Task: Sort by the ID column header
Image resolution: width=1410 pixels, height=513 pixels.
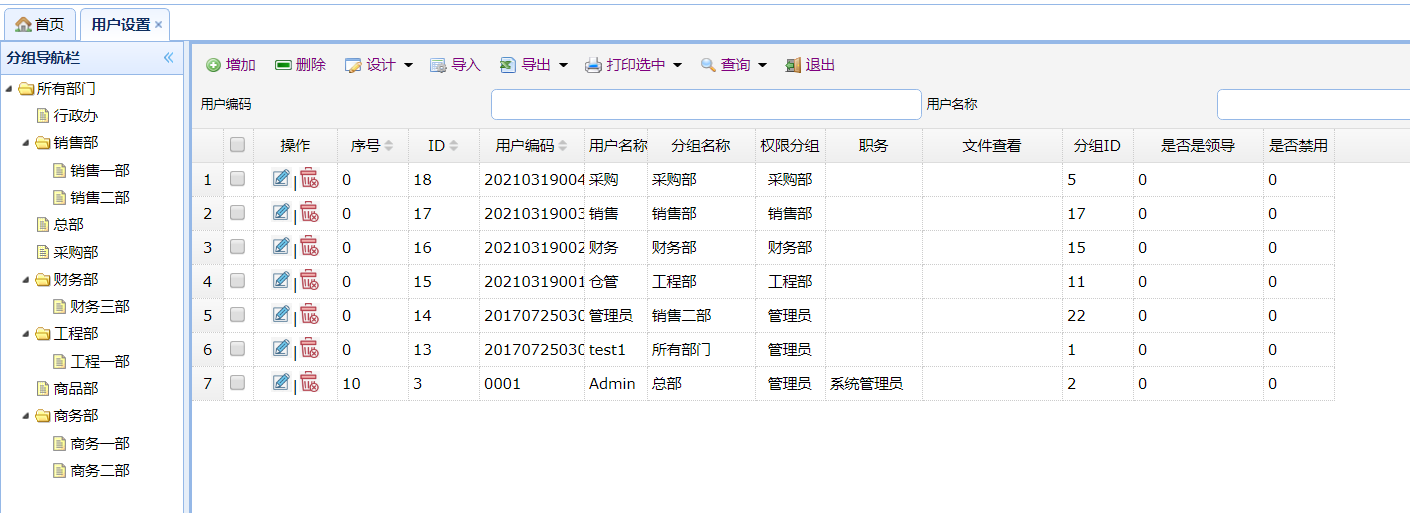Action: tap(442, 146)
